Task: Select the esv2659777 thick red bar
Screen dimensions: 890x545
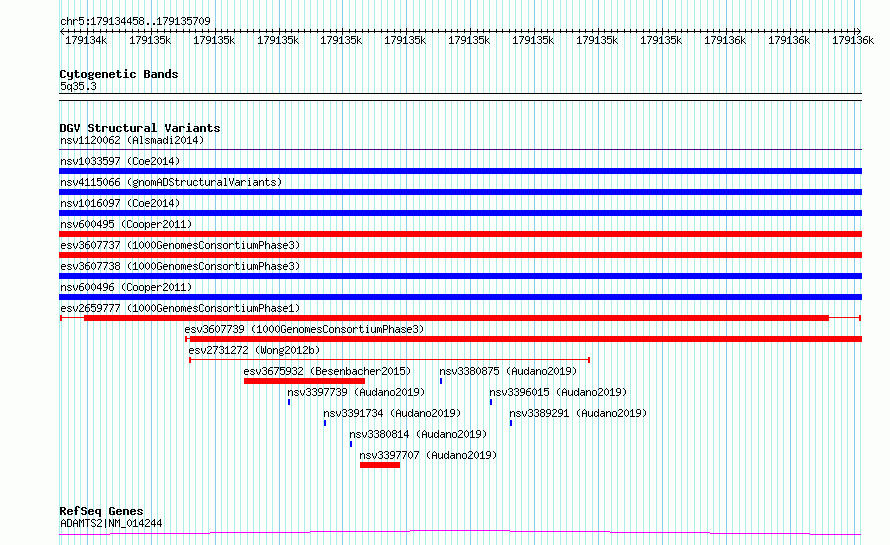Action: 456,318
